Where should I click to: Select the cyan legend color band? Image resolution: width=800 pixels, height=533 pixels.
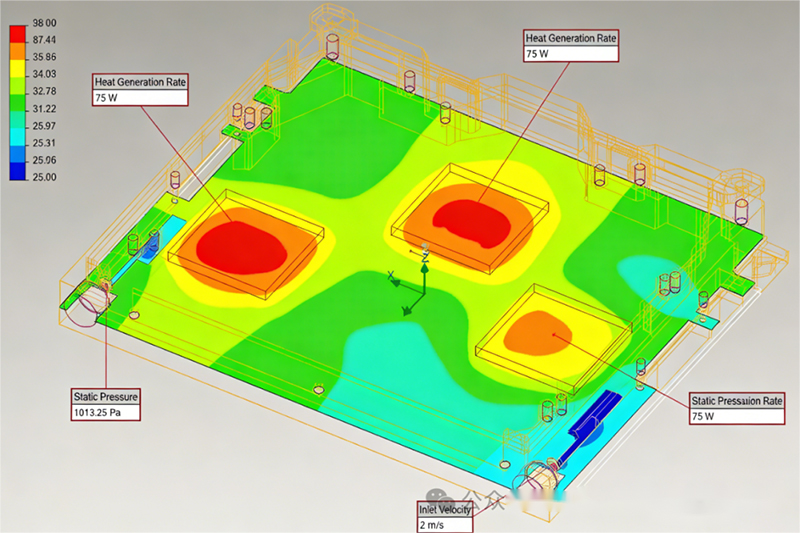[17, 137]
